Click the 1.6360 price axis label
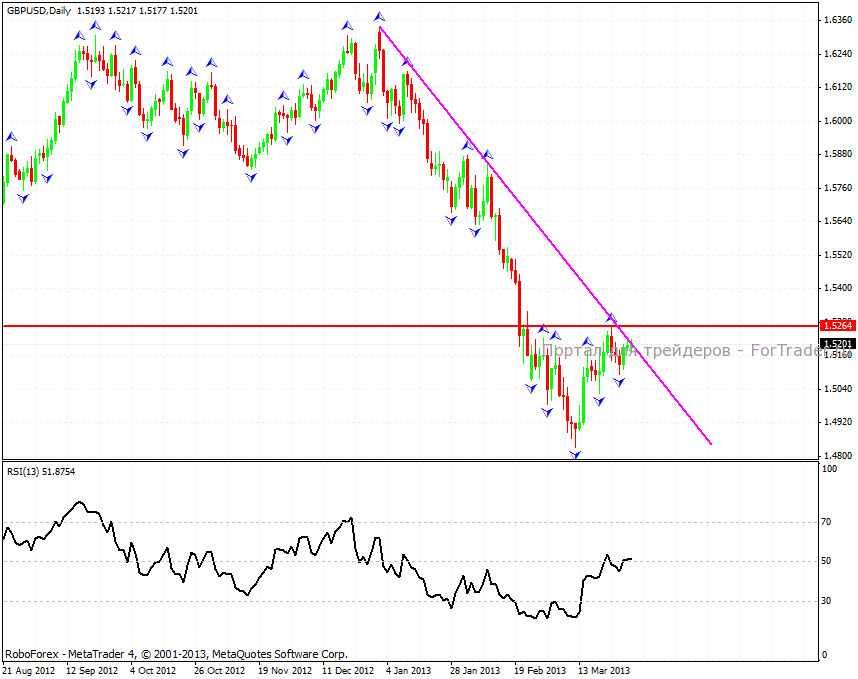Screen dimensions: 858x679 pyautogui.click(x=836, y=20)
